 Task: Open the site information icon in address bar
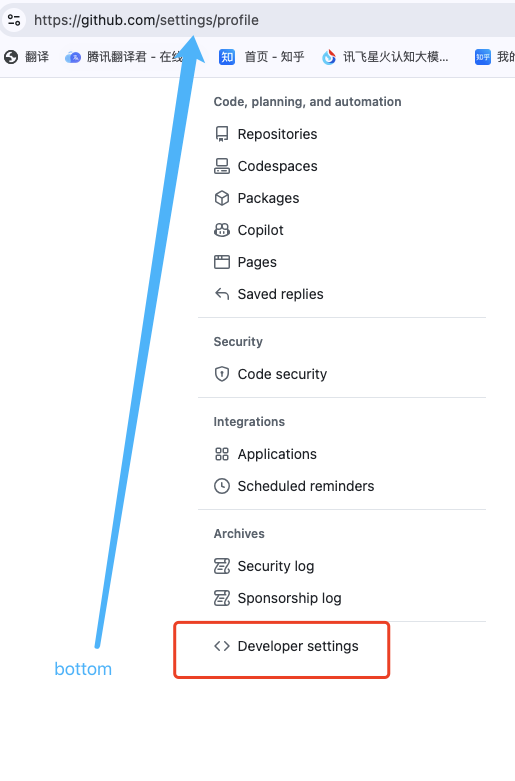[14, 20]
